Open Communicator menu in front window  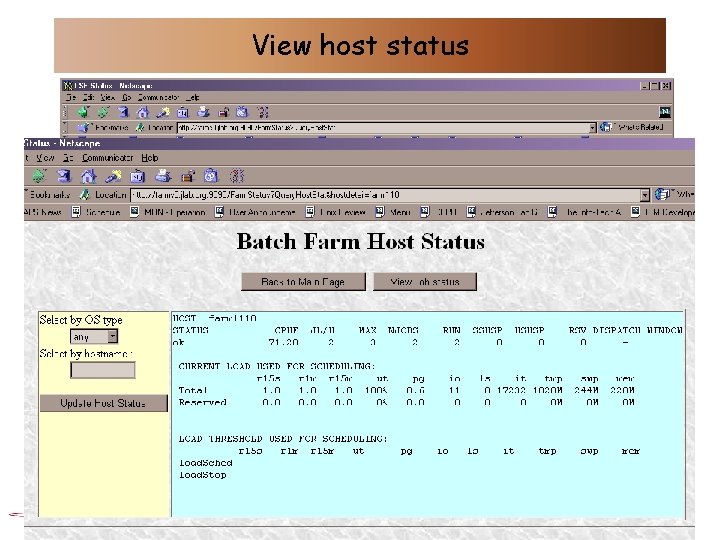(x=107, y=158)
